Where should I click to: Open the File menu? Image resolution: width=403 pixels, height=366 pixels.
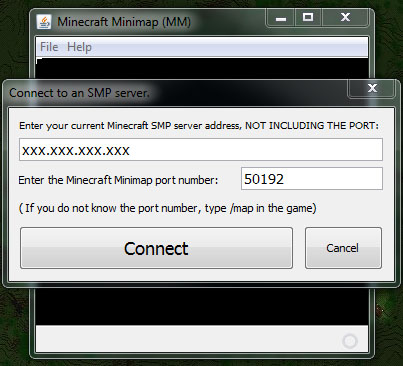pyautogui.click(x=49, y=47)
